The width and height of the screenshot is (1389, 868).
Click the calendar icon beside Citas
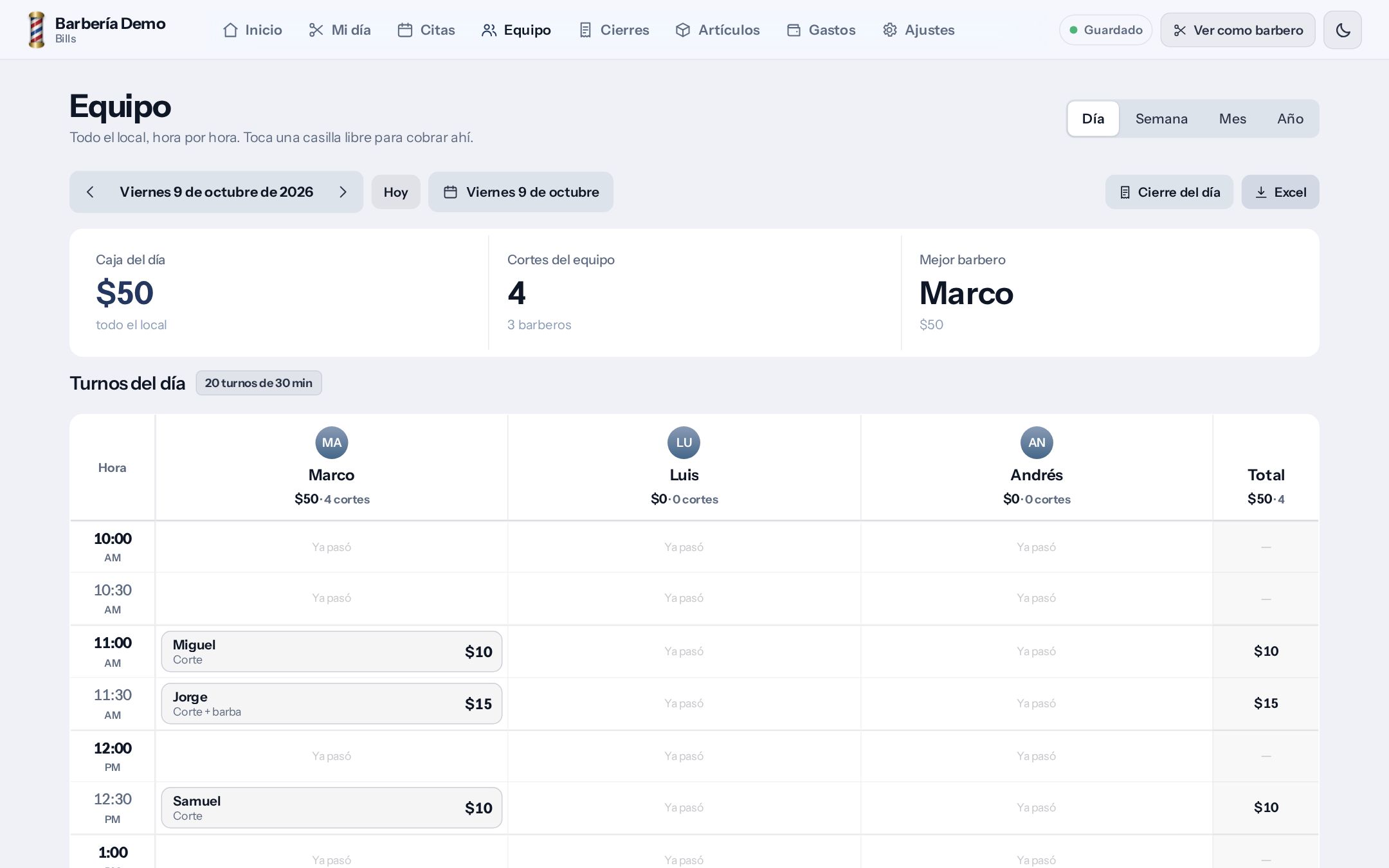(x=405, y=30)
